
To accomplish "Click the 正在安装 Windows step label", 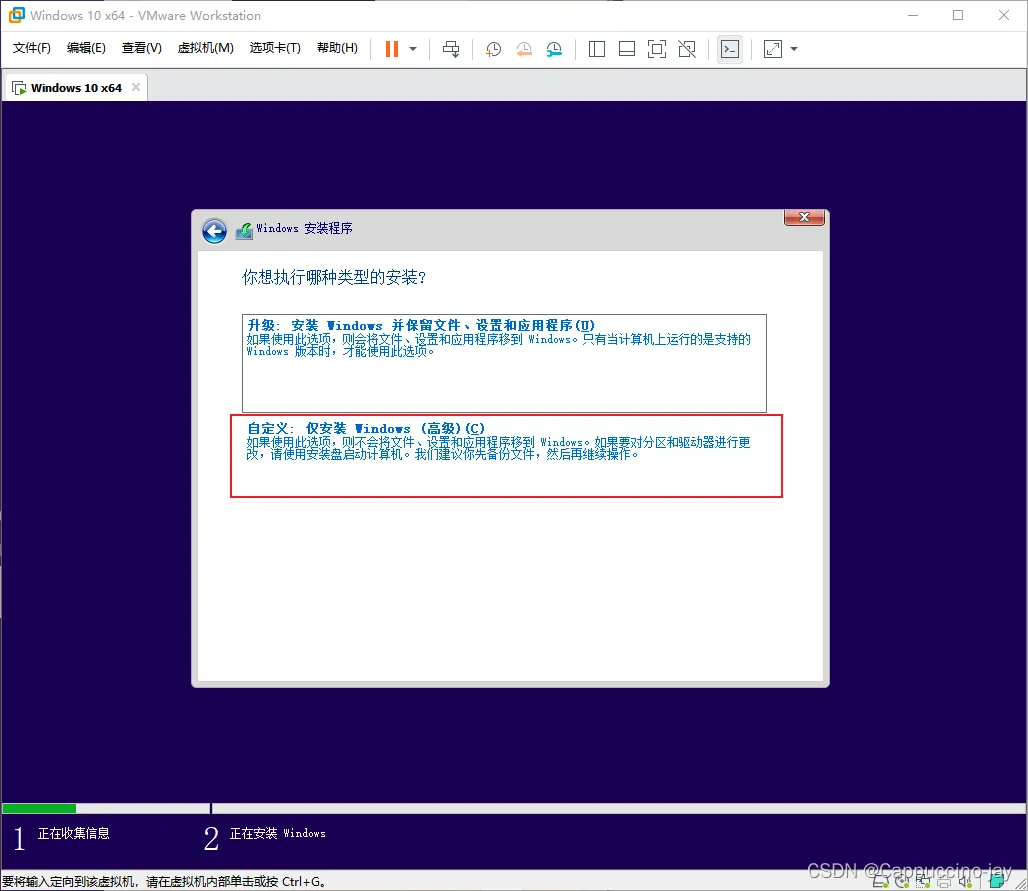I will click(277, 833).
